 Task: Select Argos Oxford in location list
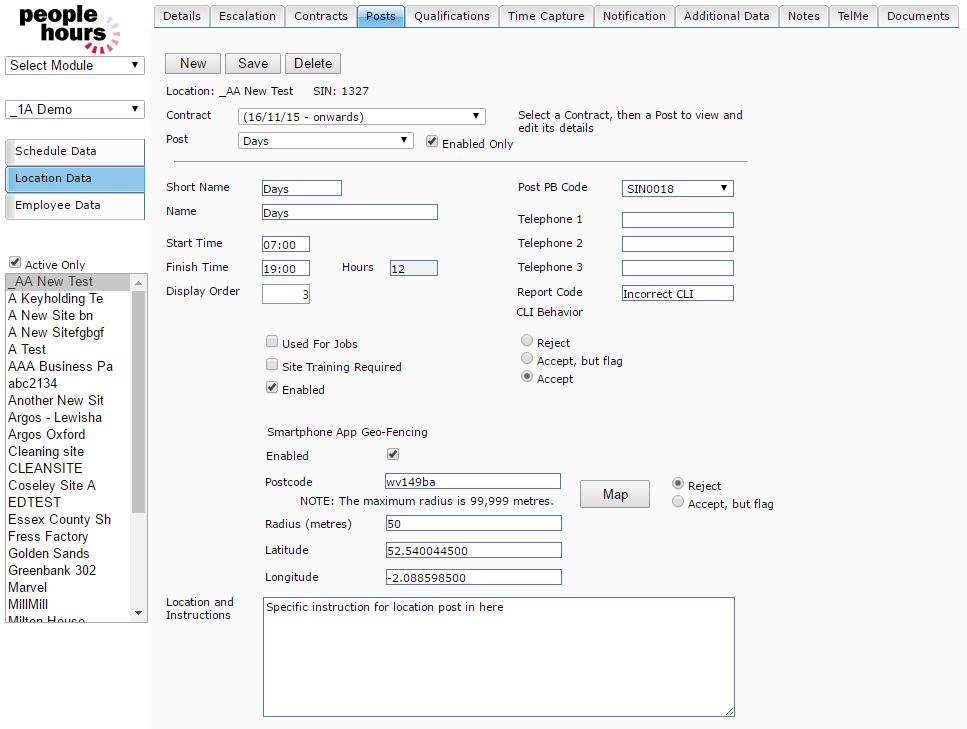tap(47, 434)
